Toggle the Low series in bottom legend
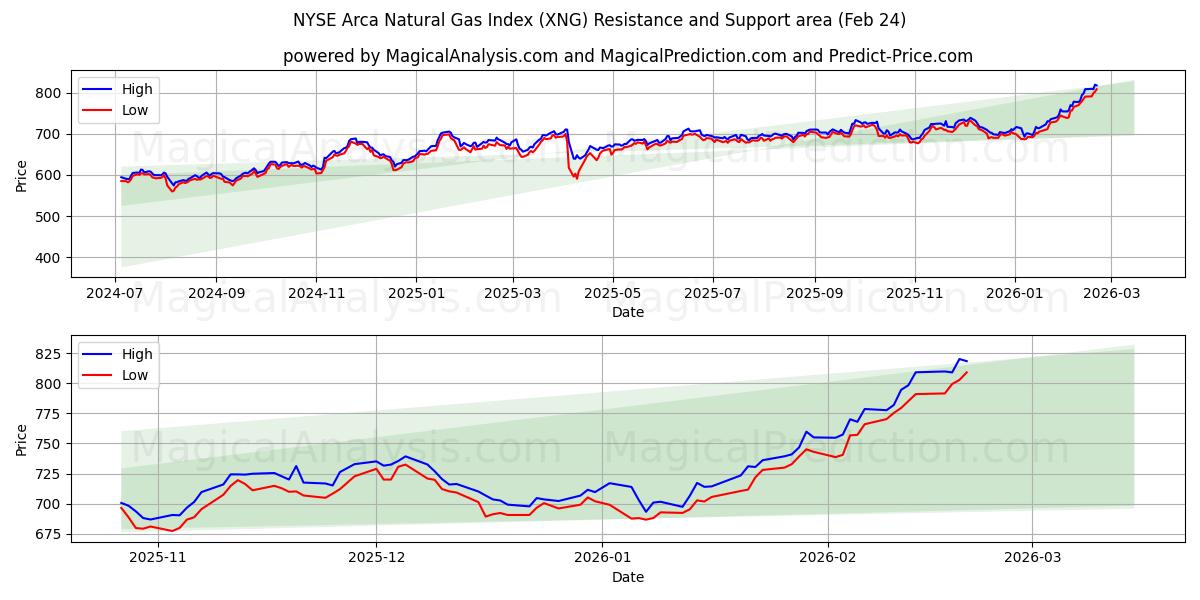1200x600 pixels. click(127, 374)
